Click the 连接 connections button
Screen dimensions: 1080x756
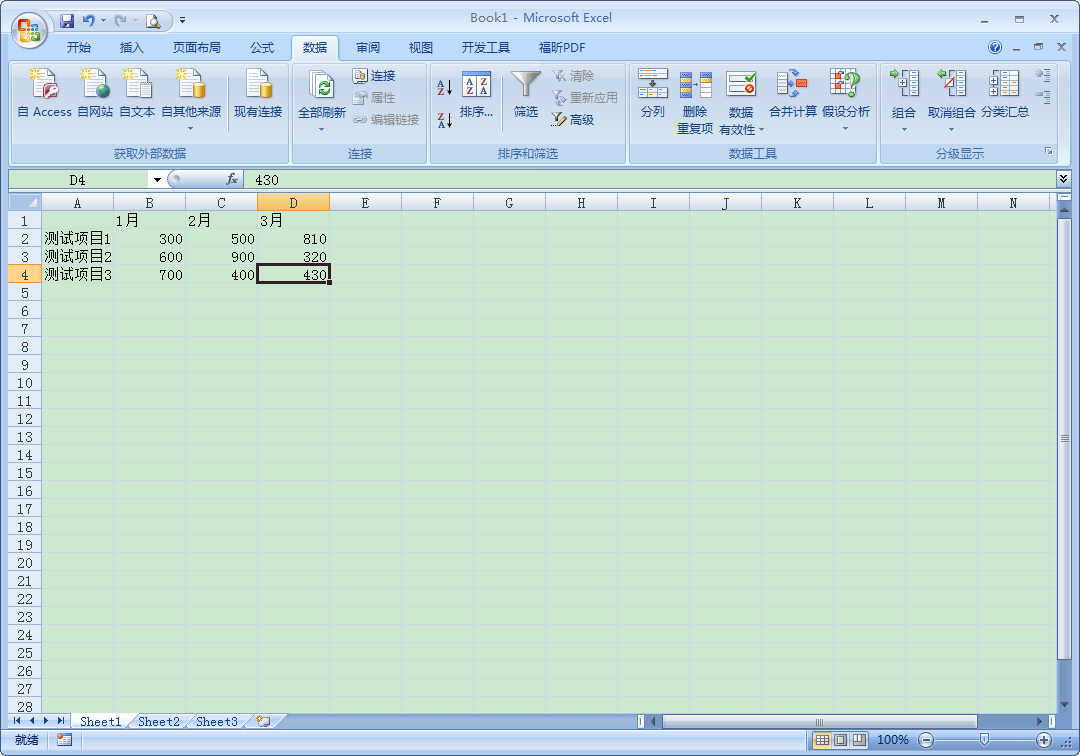click(374, 76)
